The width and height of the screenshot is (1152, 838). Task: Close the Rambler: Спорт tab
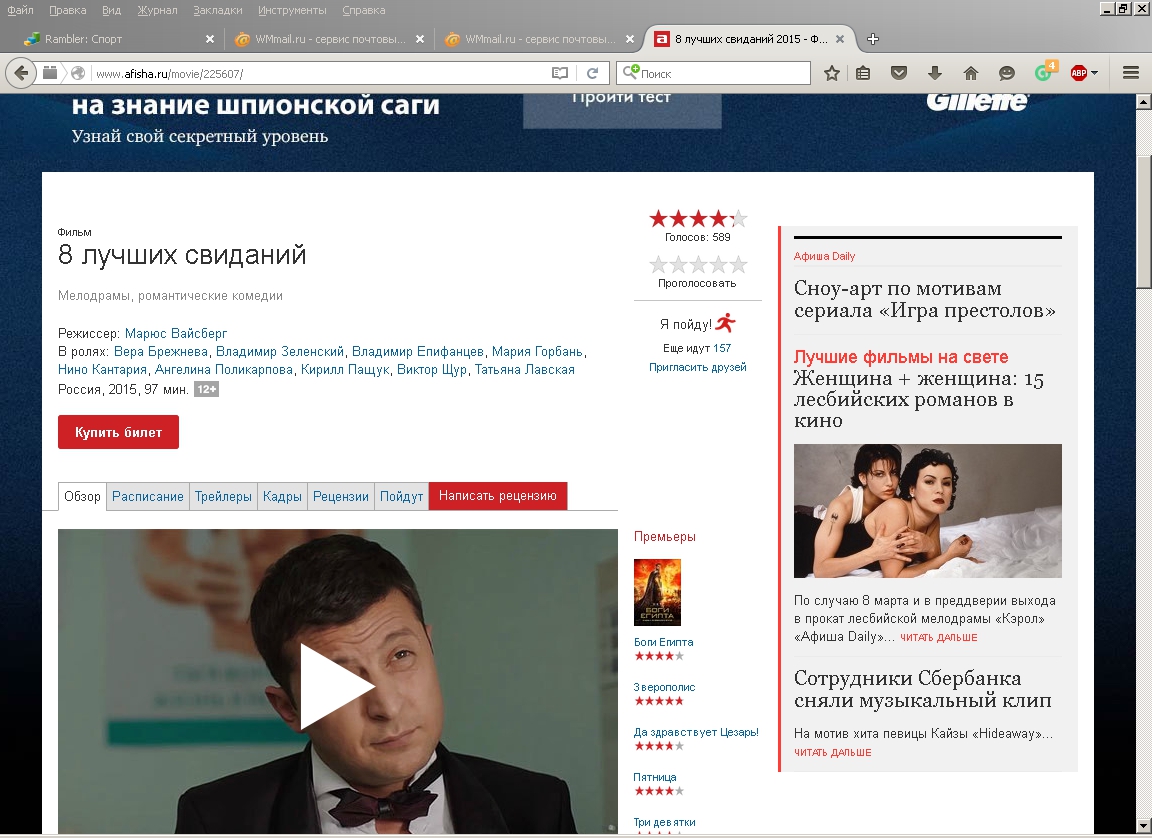click(209, 39)
